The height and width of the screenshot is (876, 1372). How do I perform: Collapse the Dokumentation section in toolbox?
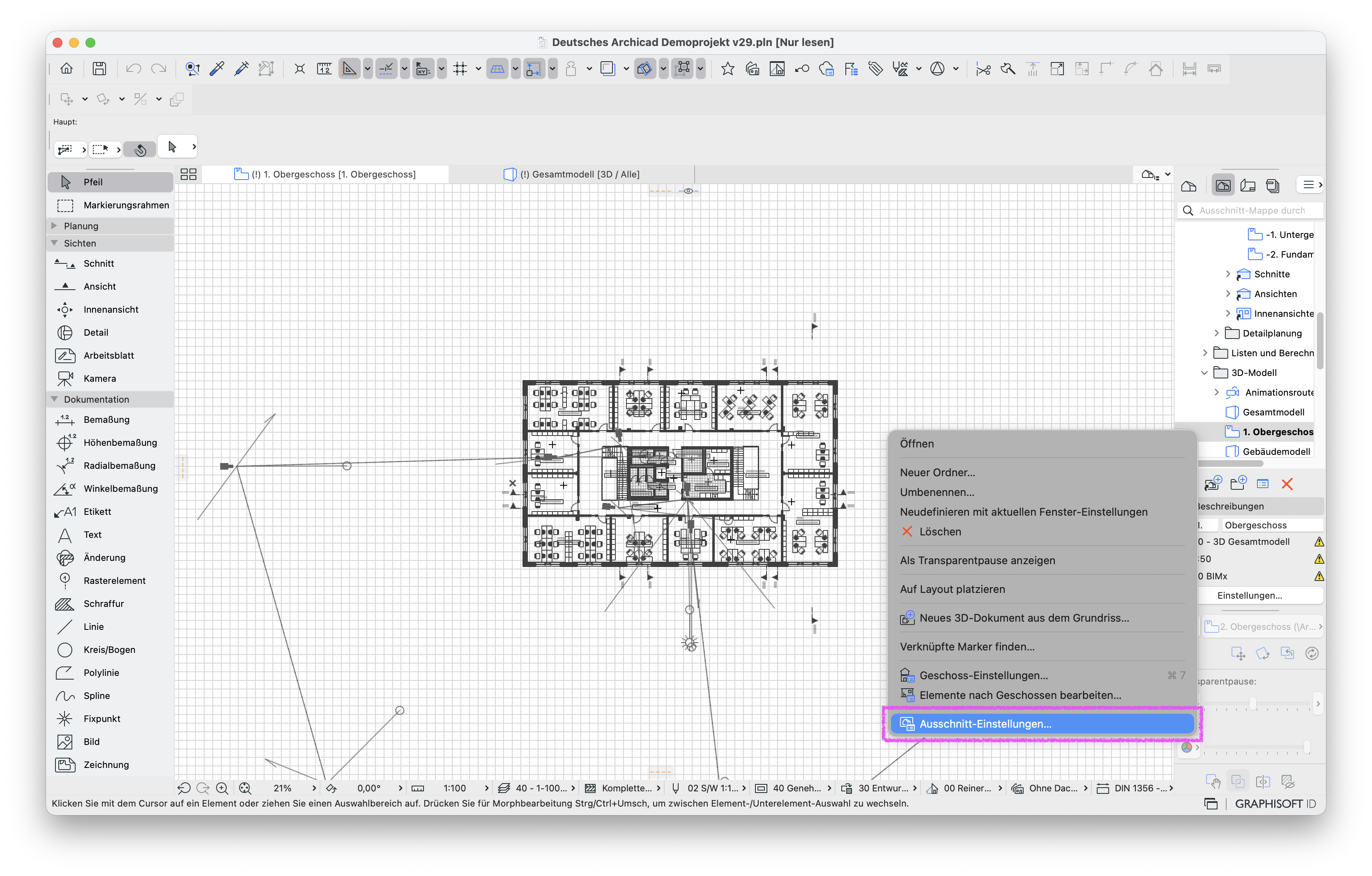click(x=55, y=399)
